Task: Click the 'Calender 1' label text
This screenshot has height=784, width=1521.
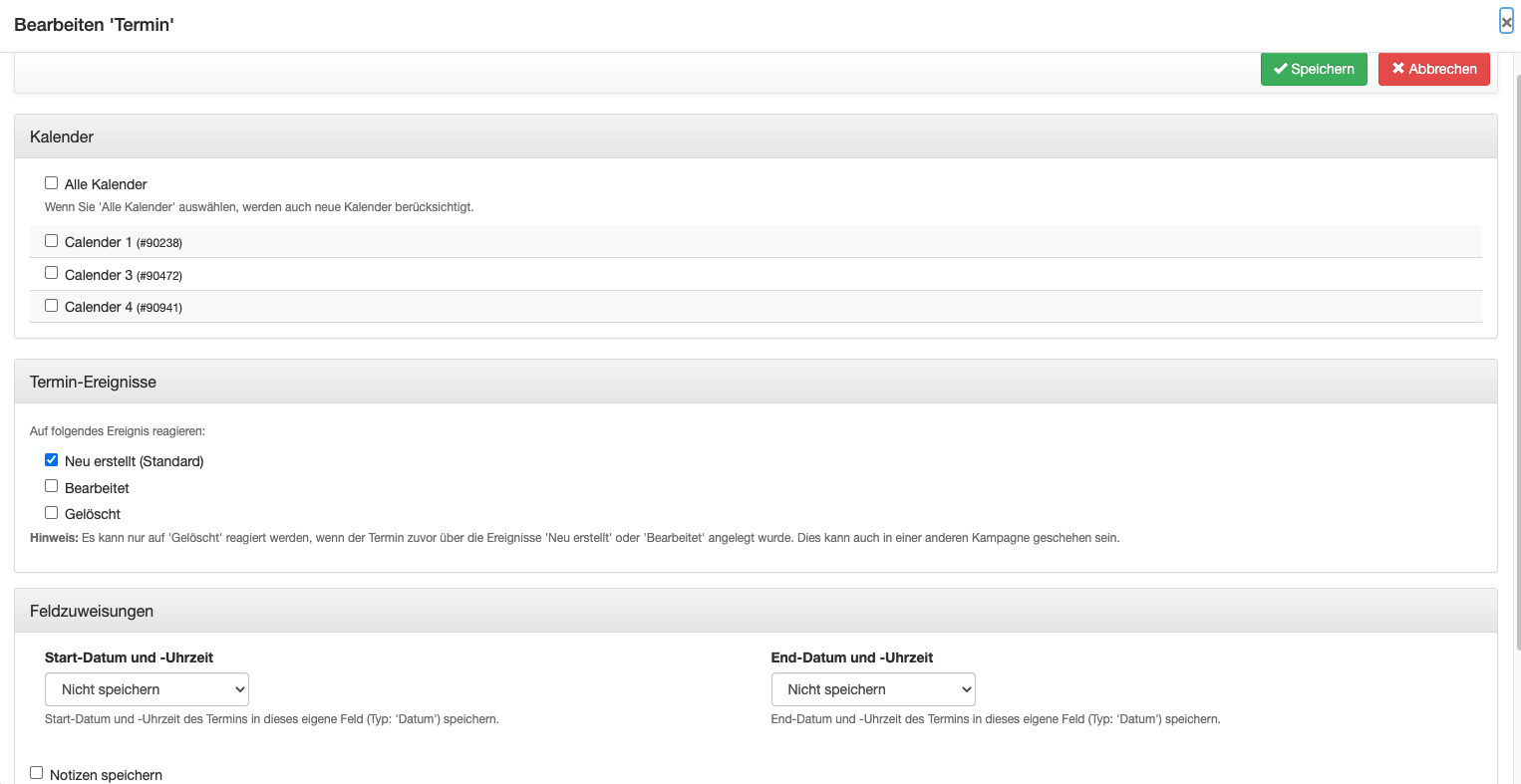Action: (x=98, y=242)
